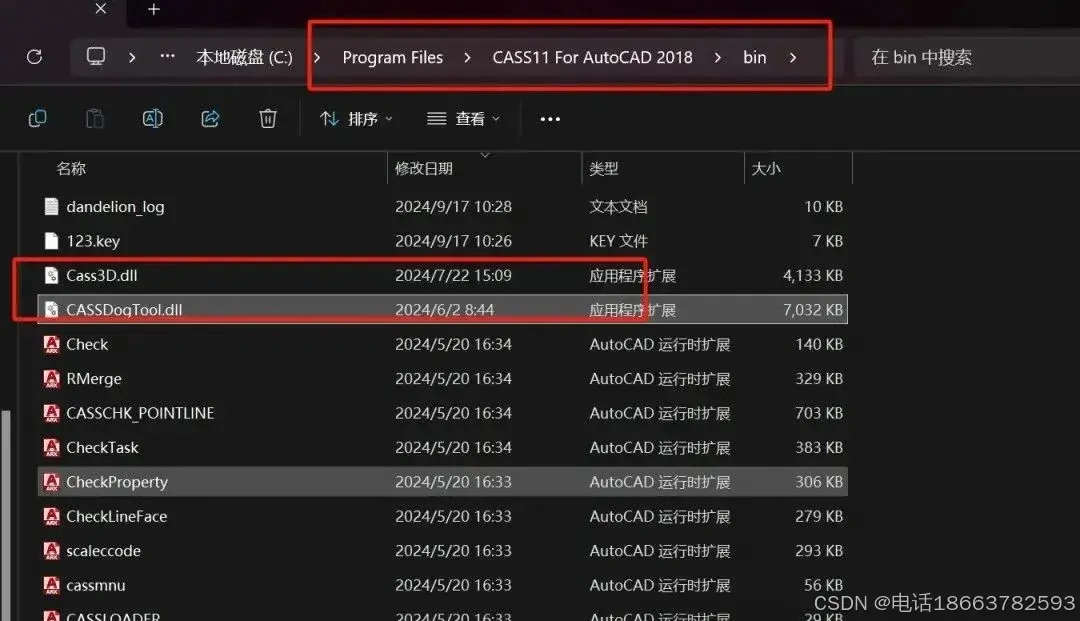Click the This PC monitor icon in address bar
This screenshot has width=1080, height=621.
point(96,56)
